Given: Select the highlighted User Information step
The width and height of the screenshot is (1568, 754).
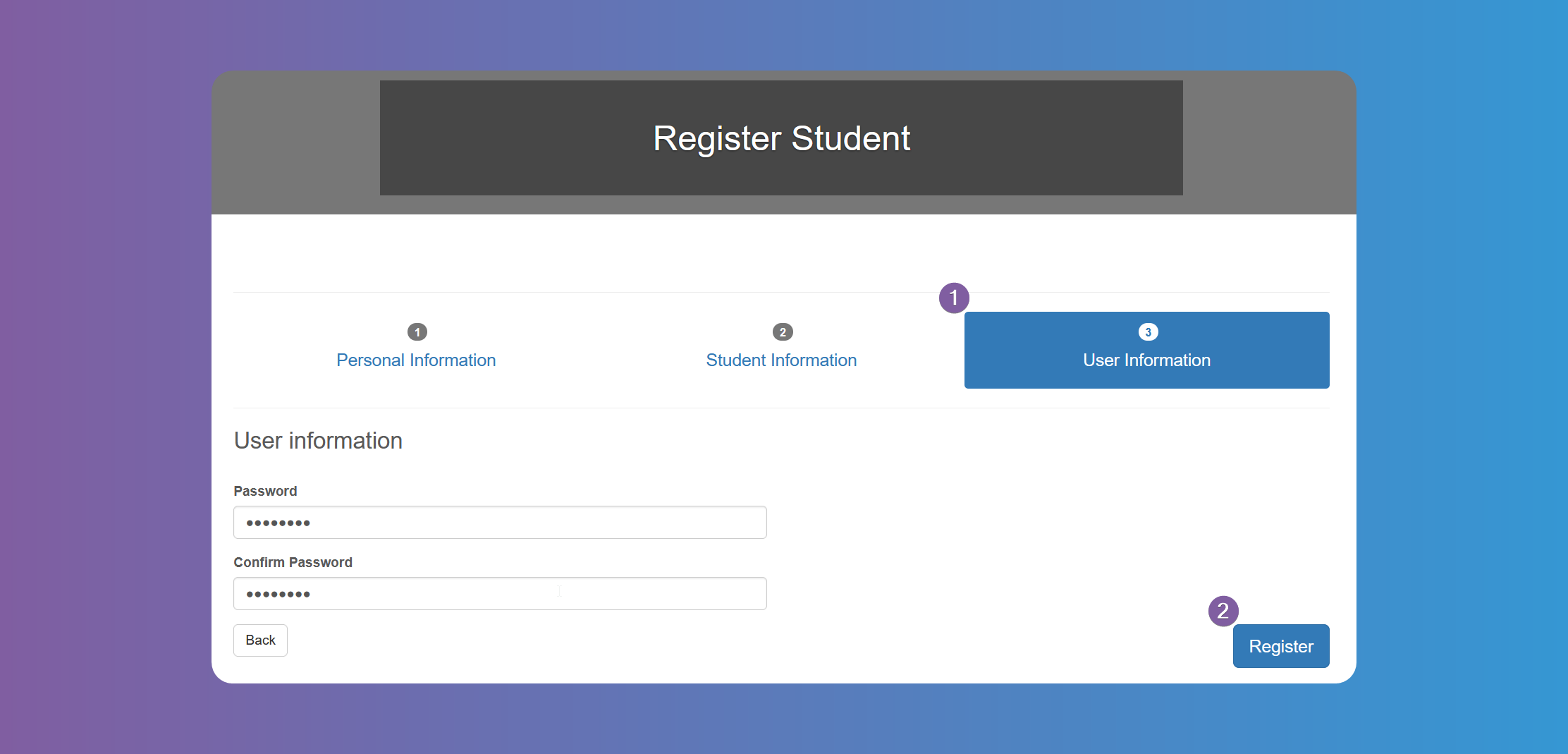Looking at the screenshot, I should (x=1146, y=360).
